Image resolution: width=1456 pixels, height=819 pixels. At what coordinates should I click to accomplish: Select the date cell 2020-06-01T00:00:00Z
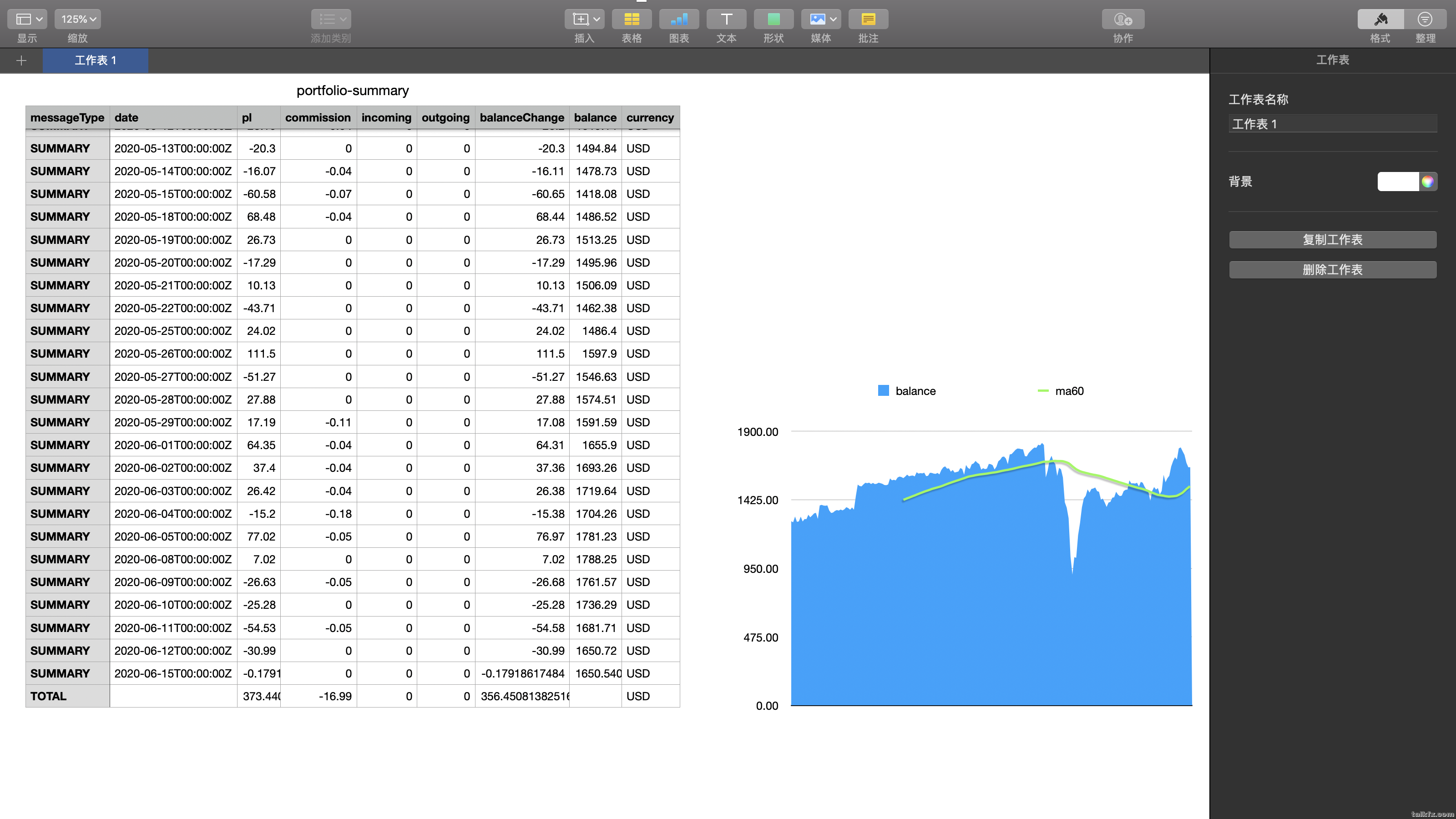click(x=173, y=445)
